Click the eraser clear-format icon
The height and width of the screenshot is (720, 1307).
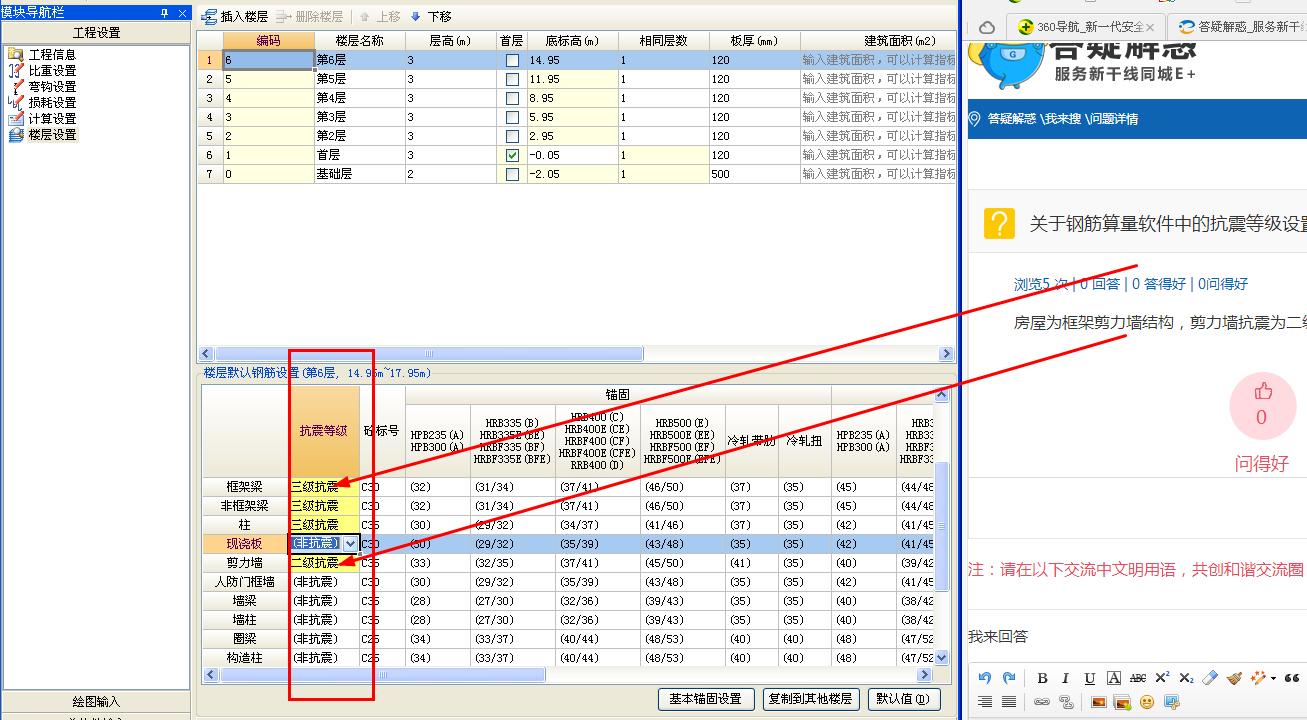pyautogui.click(x=1210, y=678)
